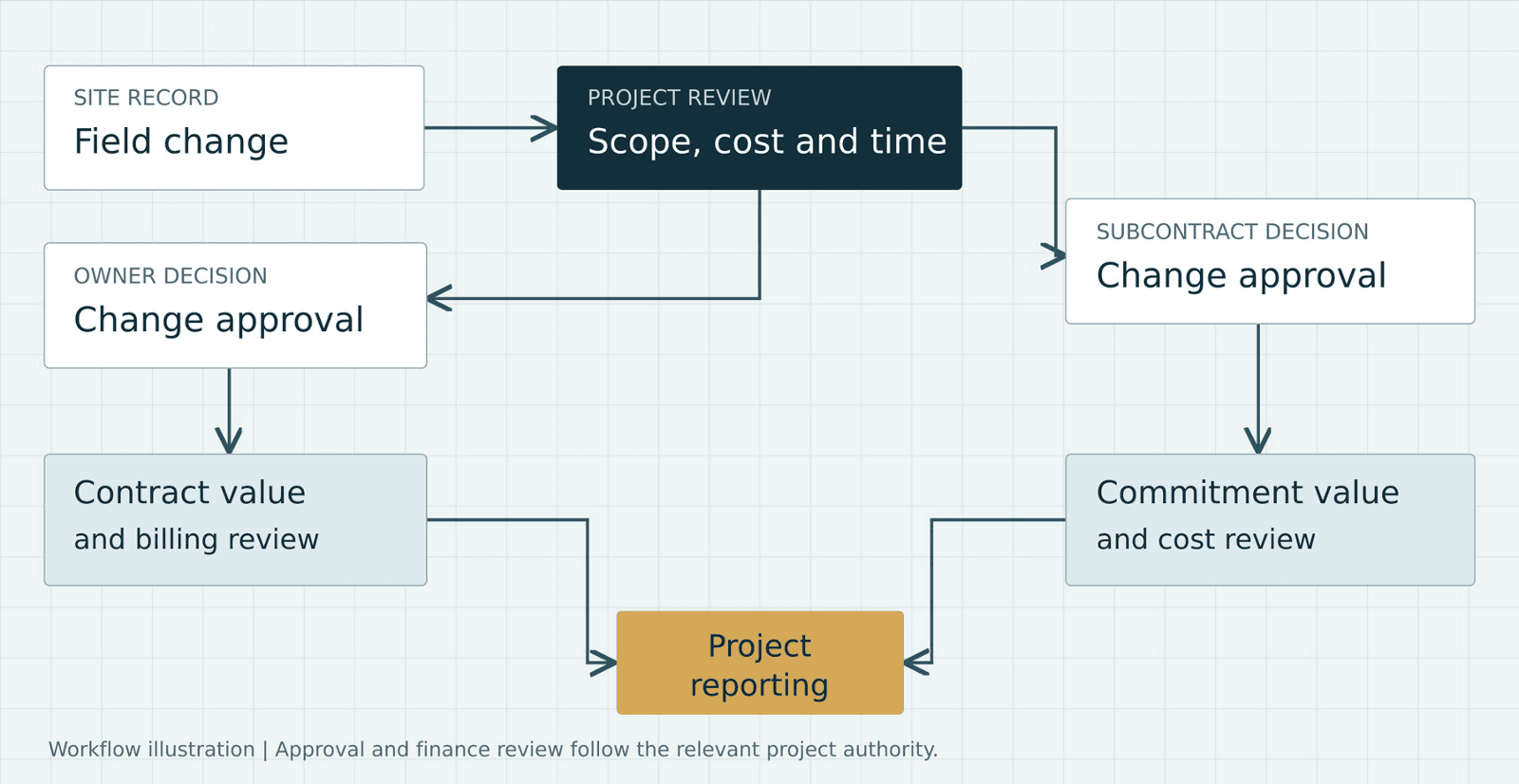
Task: Click the Commitment value and cost review box
Action: (1270, 520)
